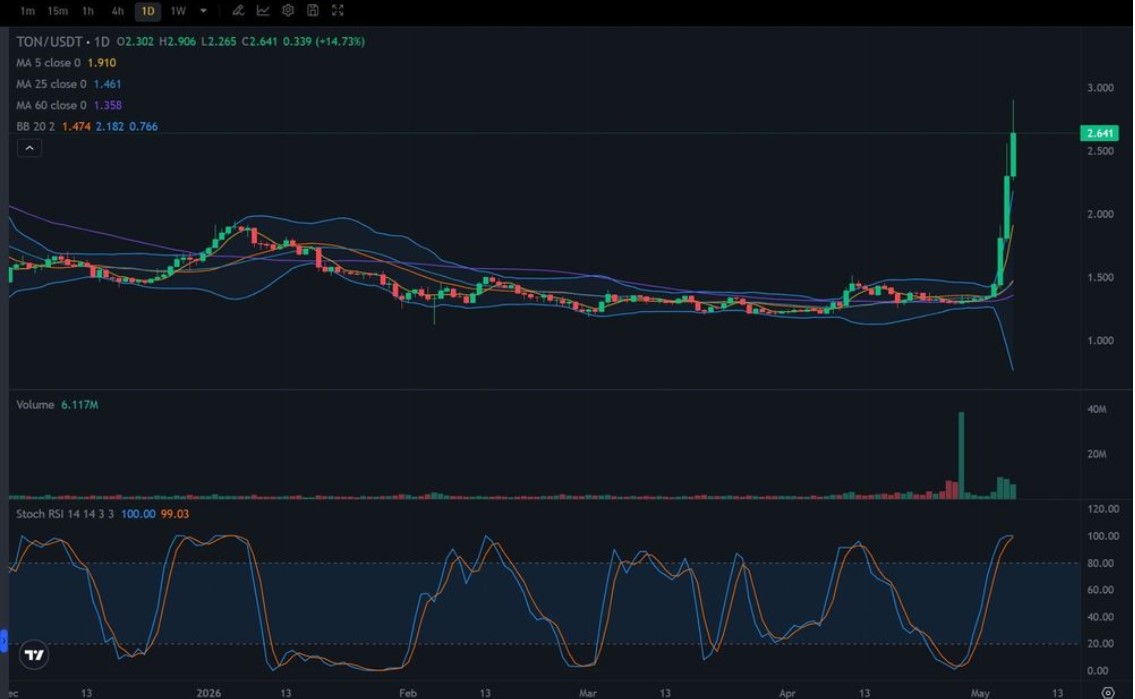This screenshot has height=699, width=1135.
Task: Click the 80.00 Stoch RSI axis label
Action: click(x=1101, y=563)
